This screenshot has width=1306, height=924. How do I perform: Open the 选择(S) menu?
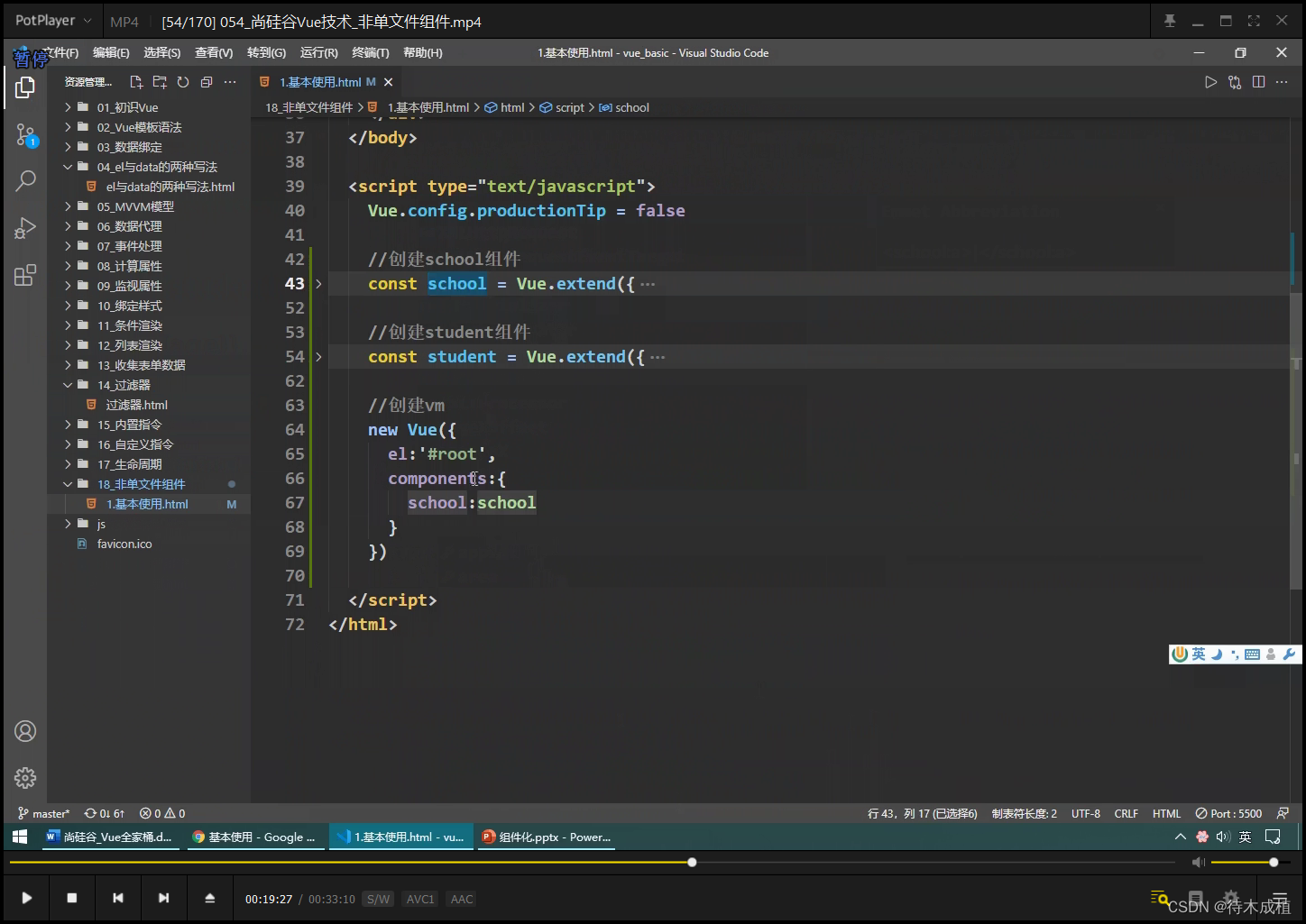click(x=162, y=53)
